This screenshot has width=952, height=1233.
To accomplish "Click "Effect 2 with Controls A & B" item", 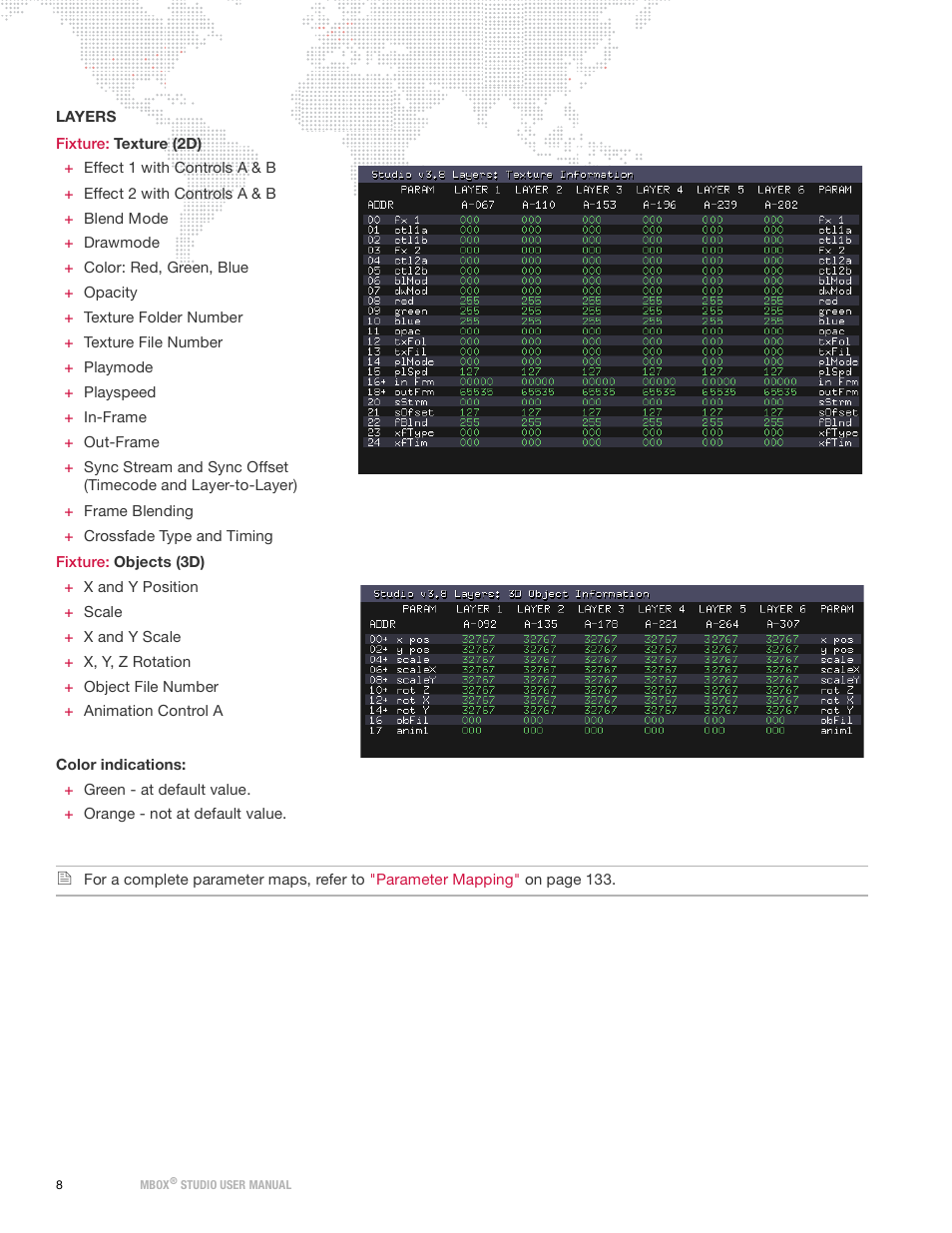I will click(x=180, y=194).
